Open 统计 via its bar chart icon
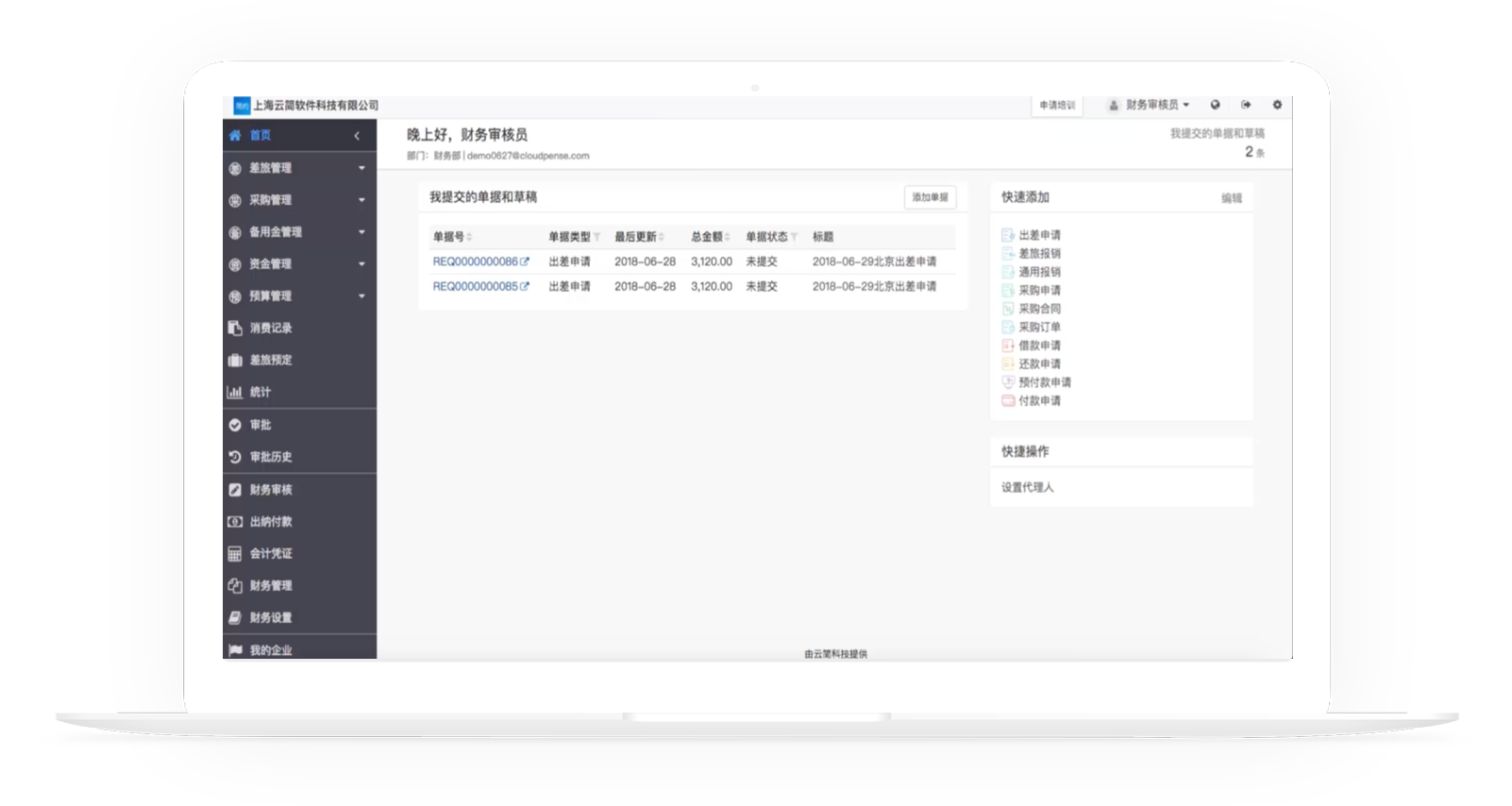 (235, 392)
